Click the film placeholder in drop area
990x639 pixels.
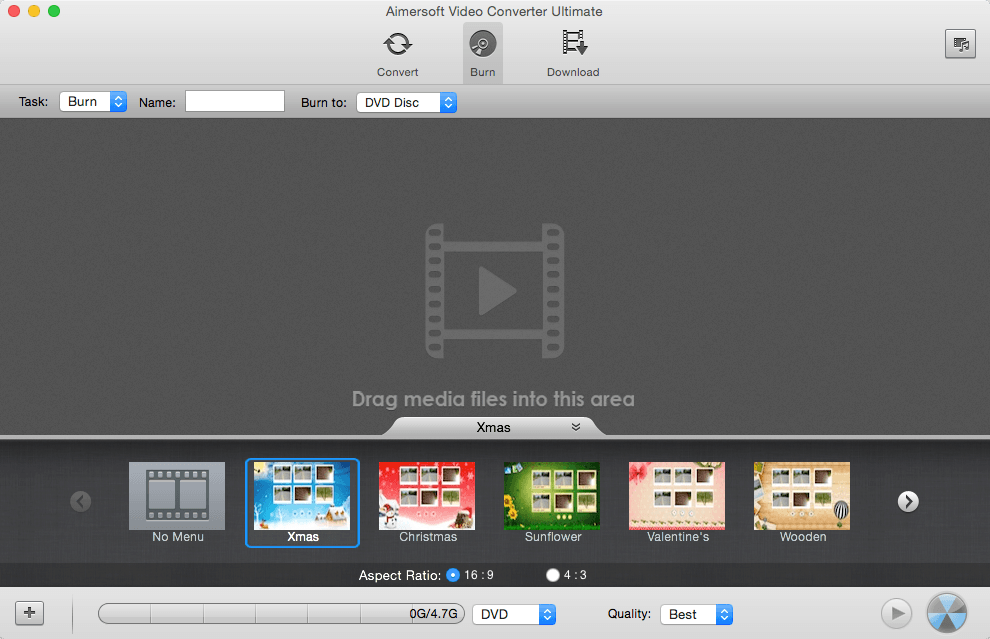coord(494,290)
